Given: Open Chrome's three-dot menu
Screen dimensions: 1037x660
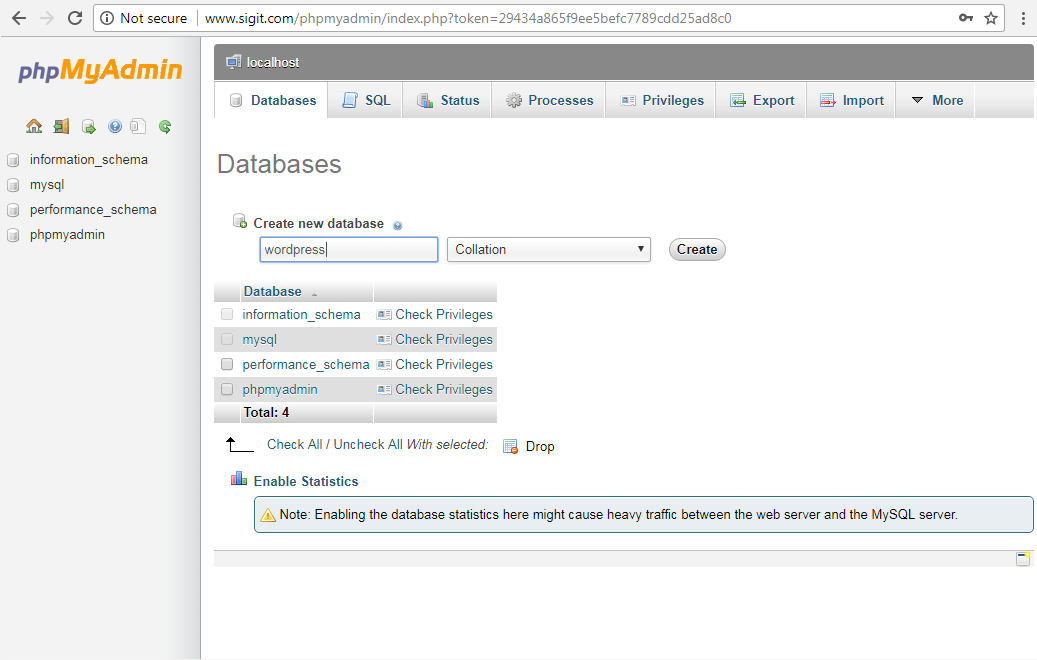Looking at the screenshot, I should [1023, 18].
